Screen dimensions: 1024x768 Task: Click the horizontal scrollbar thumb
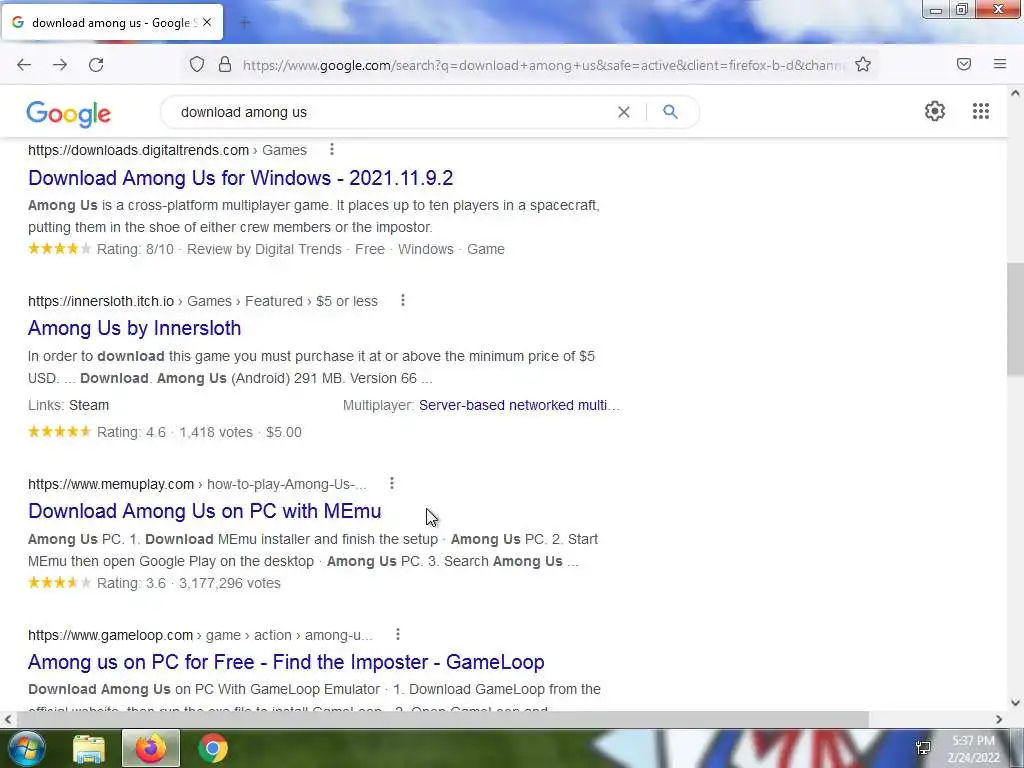tap(443, 719)
